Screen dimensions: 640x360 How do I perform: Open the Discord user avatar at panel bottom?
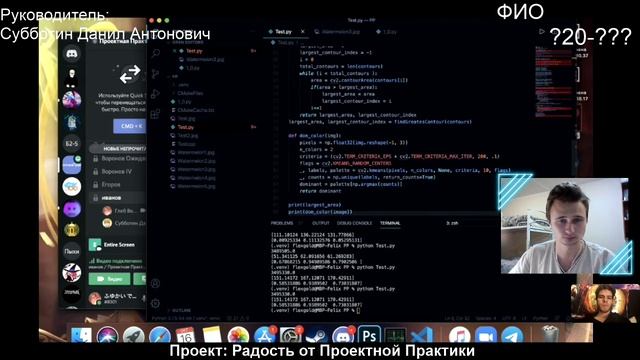[95, 298]
